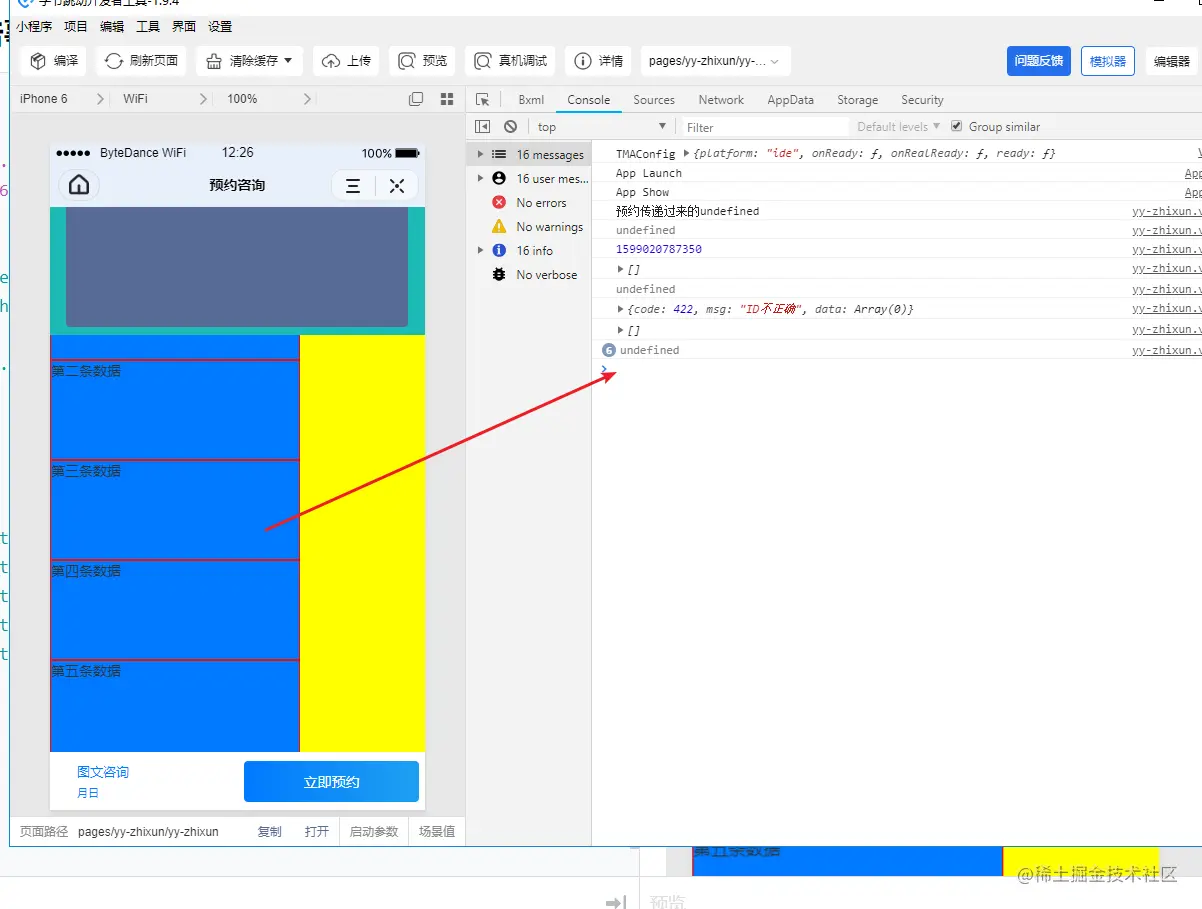Viewport: 1202px width, 909px height.
Task: Switch to the Bxml tab
Action: coord(531,100)
